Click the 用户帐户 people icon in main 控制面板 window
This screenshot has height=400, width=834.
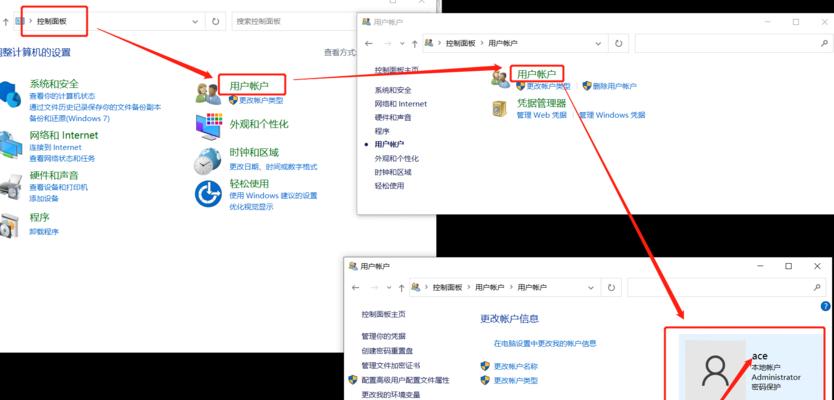coord(208,94)
